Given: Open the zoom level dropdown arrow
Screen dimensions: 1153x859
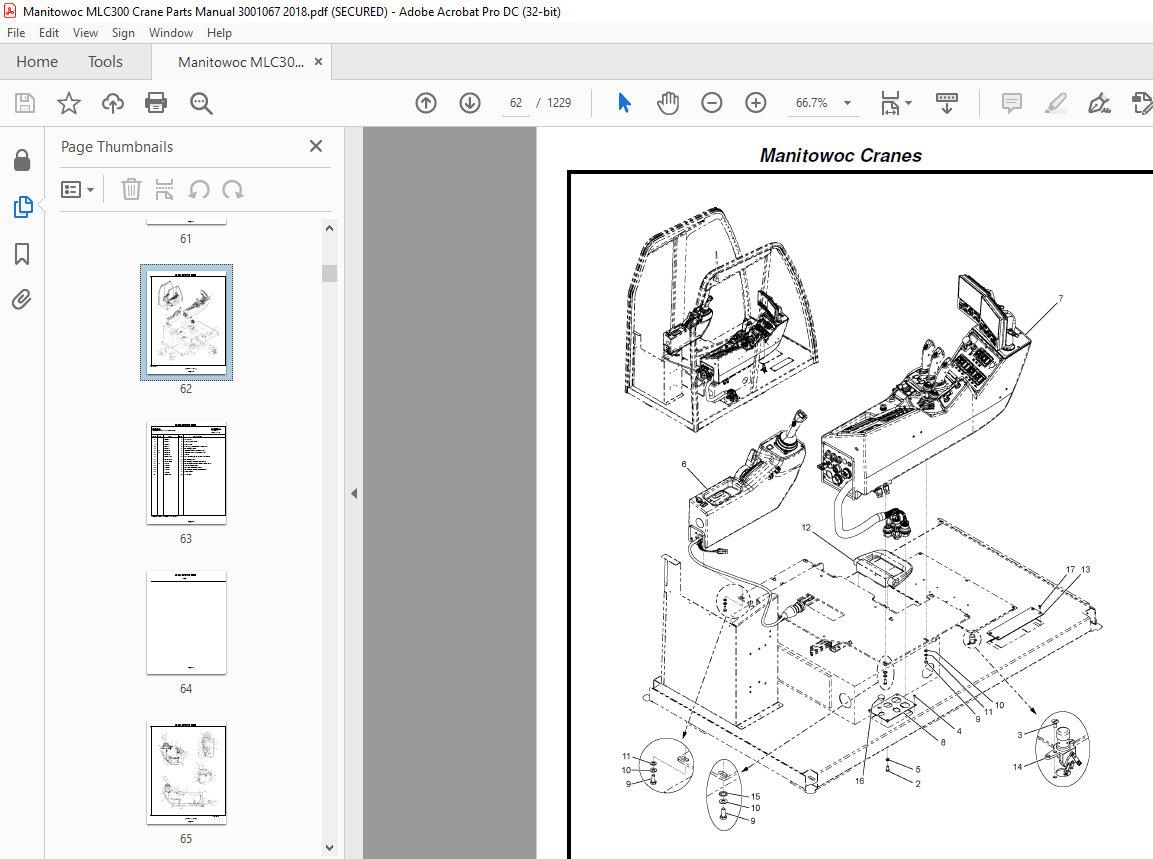Looking at the screenshot, I should point(848,103).
